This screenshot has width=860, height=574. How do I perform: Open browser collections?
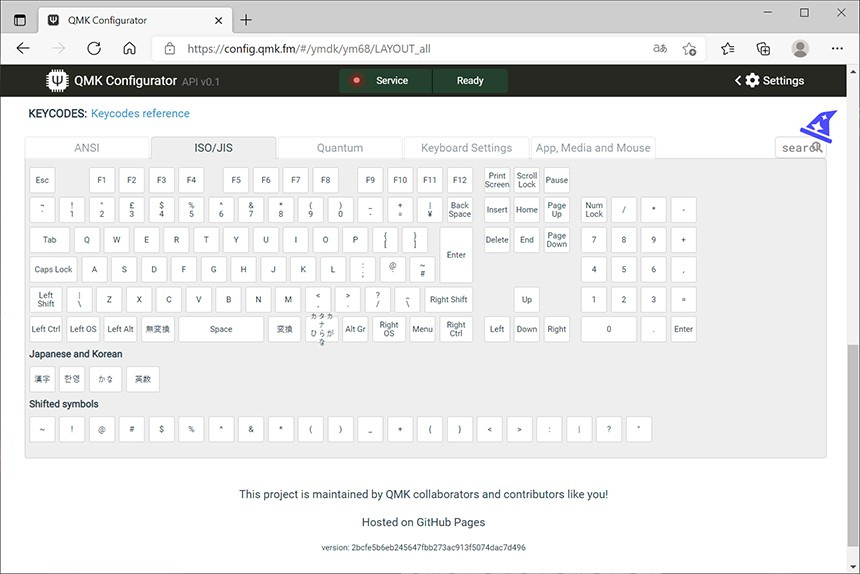tap(763, 48)
